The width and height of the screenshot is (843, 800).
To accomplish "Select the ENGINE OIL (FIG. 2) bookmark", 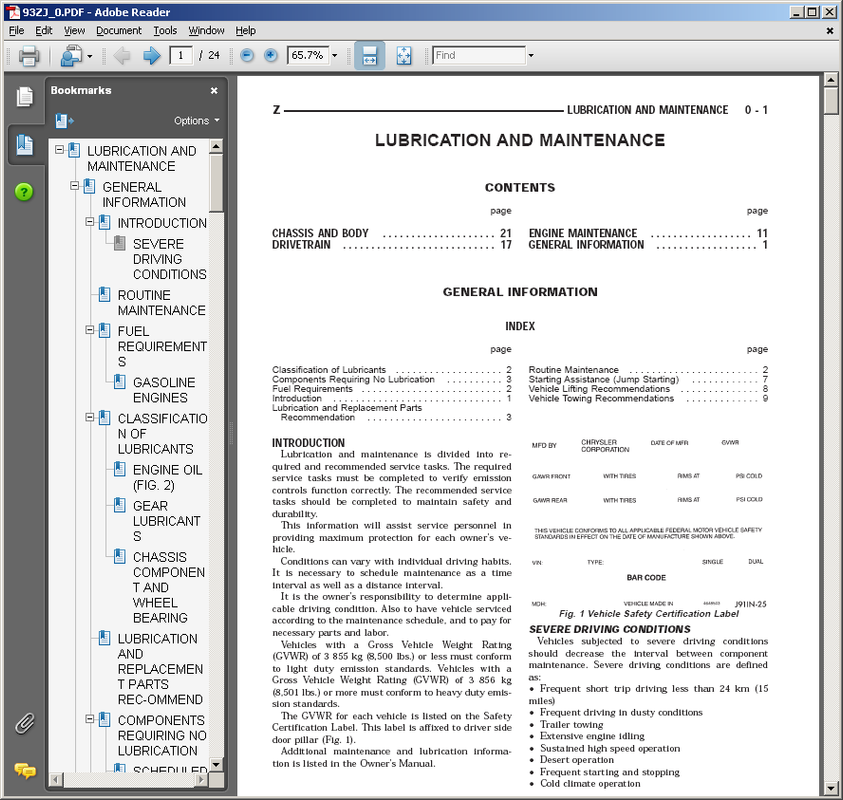I will [x=167, y=477].
